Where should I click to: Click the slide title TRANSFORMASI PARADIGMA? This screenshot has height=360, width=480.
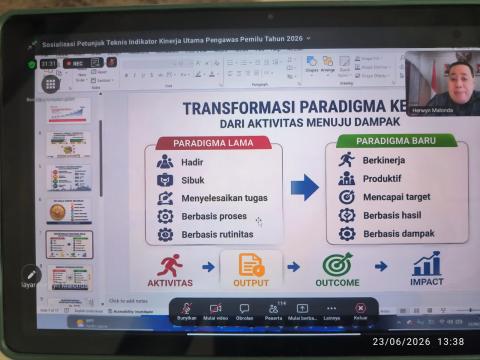pyautogui.click(x=295, y=107)
